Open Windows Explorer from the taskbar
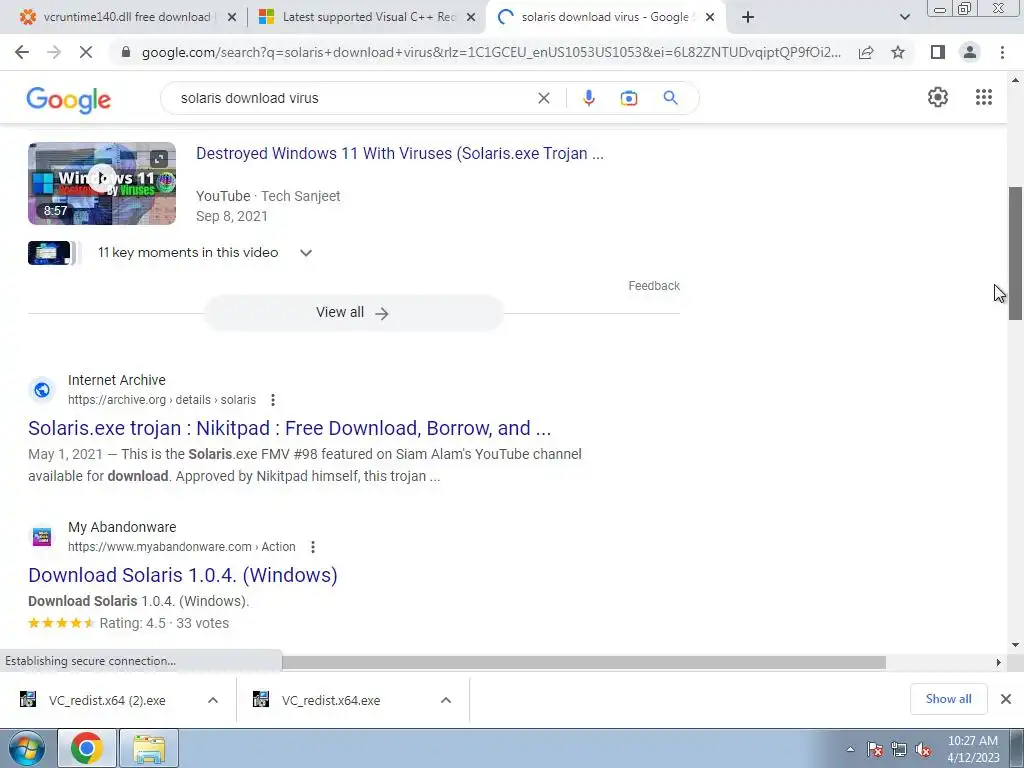Screen dimensions: 1024x768 point(149,748)
